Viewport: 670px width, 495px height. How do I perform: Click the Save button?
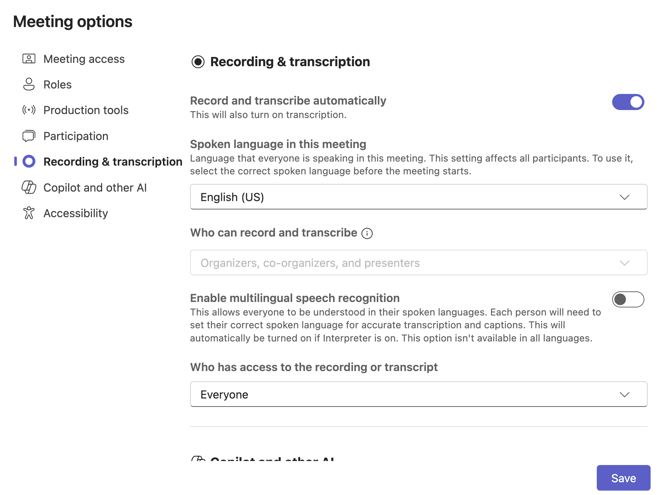click(x=623, y=478)
